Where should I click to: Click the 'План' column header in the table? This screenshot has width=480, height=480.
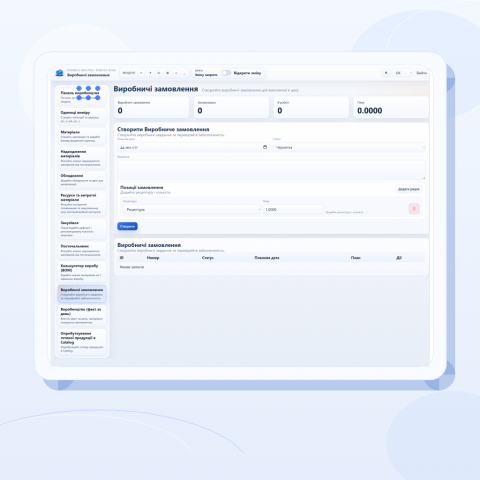pos(355,258)
